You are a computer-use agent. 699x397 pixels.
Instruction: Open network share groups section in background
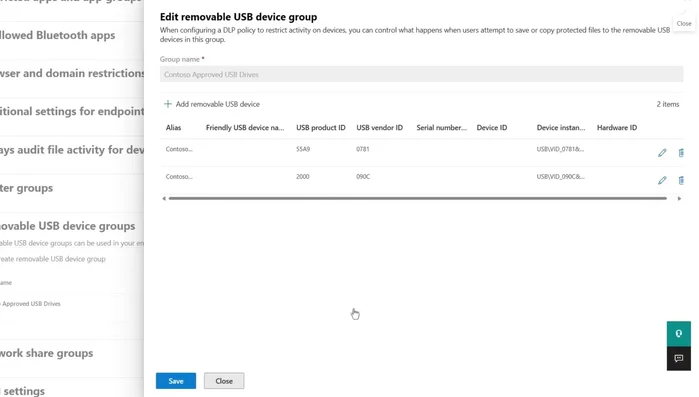tap(46, 353)
